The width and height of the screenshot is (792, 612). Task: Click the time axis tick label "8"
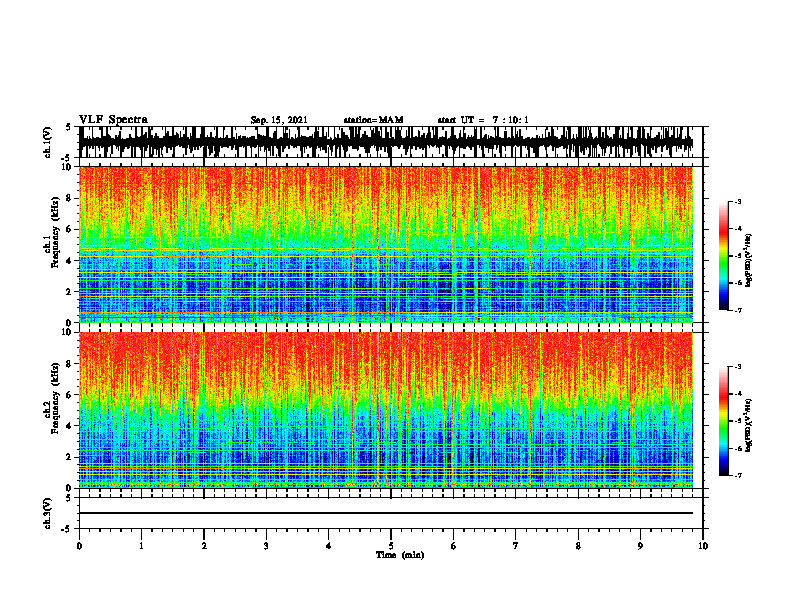click(578, 546)
